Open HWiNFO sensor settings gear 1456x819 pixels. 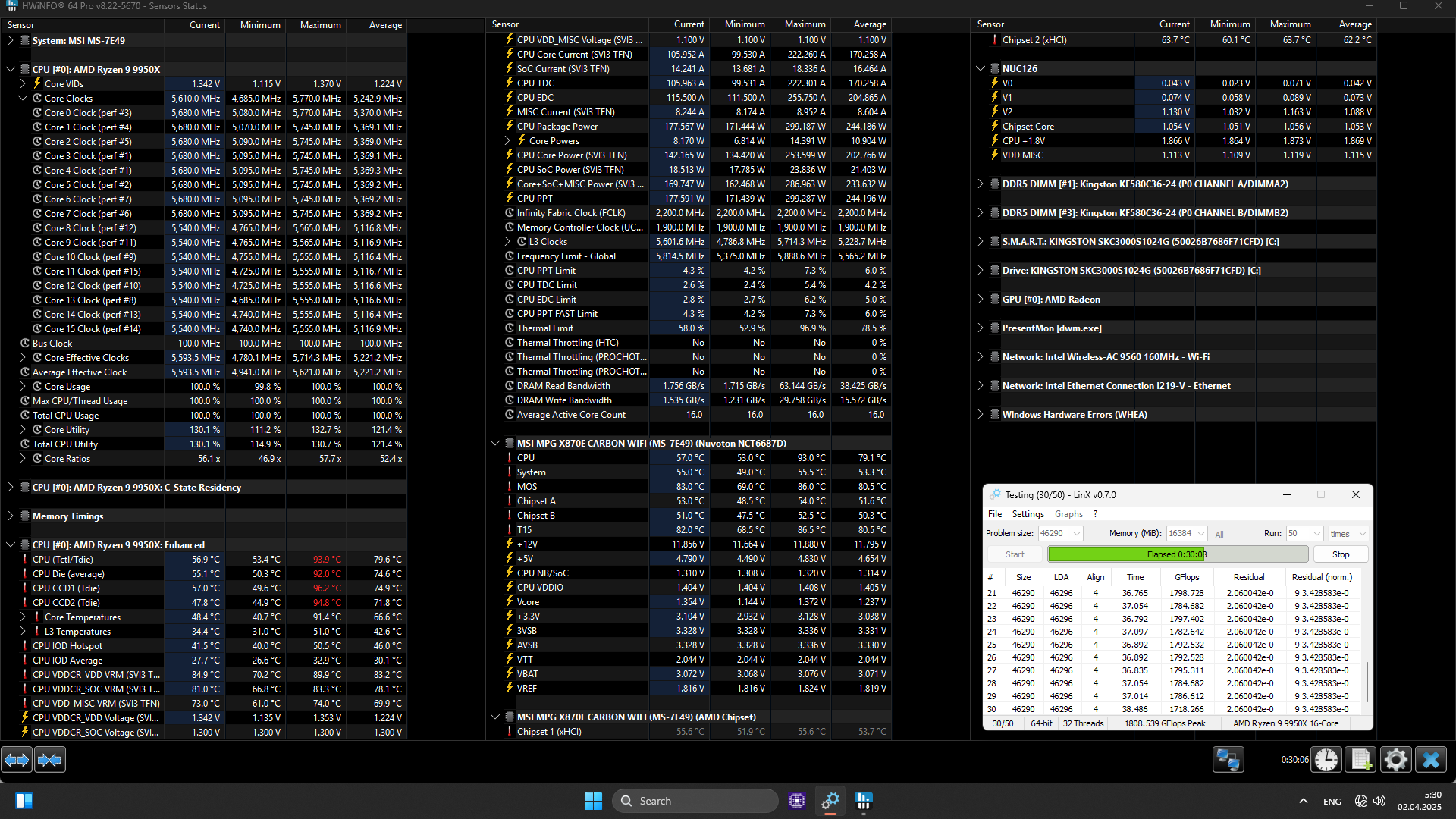[1395, 759]
